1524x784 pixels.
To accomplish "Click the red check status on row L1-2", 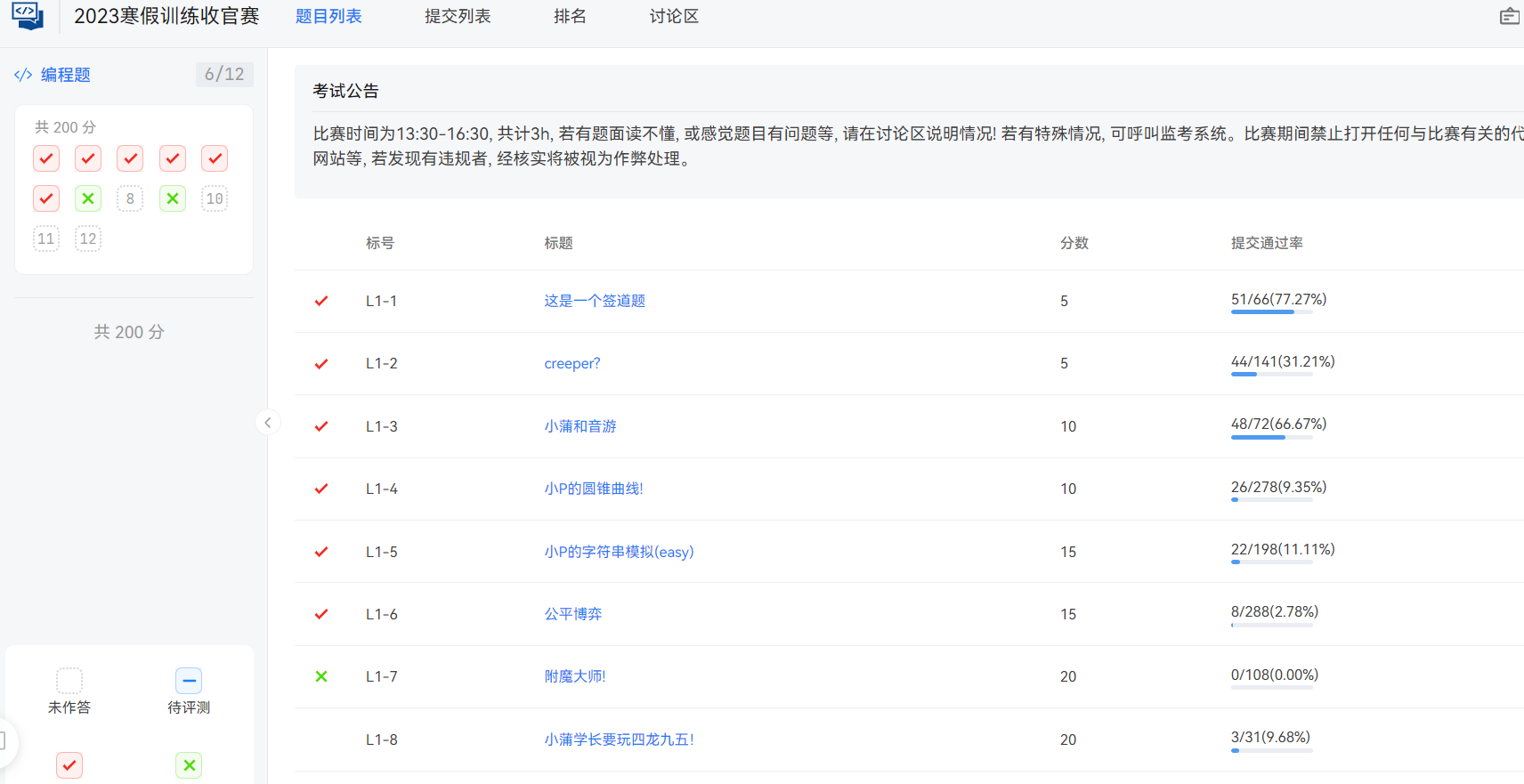I will tap(321, 364).
